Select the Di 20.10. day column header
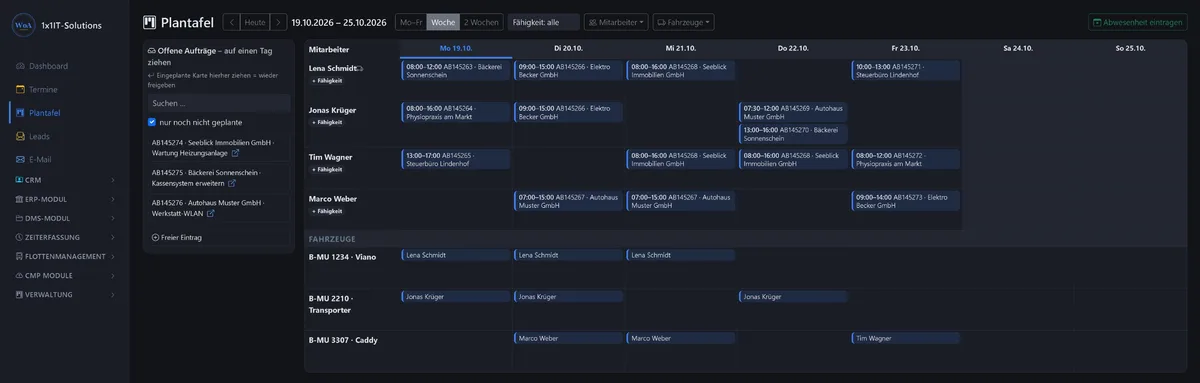 (x=568, y=48)
